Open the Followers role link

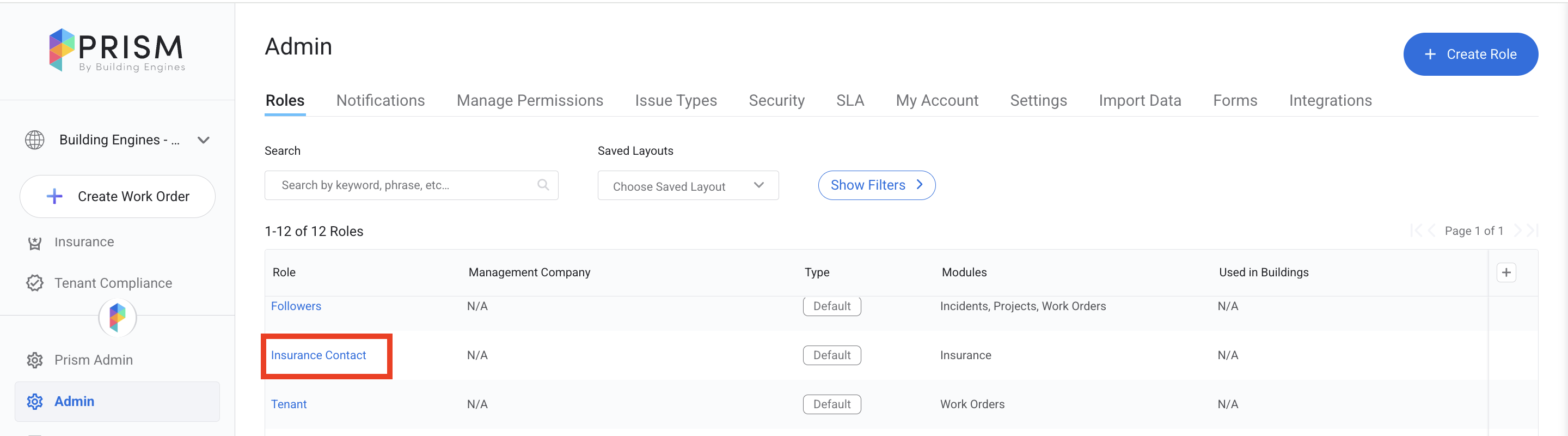296,306
